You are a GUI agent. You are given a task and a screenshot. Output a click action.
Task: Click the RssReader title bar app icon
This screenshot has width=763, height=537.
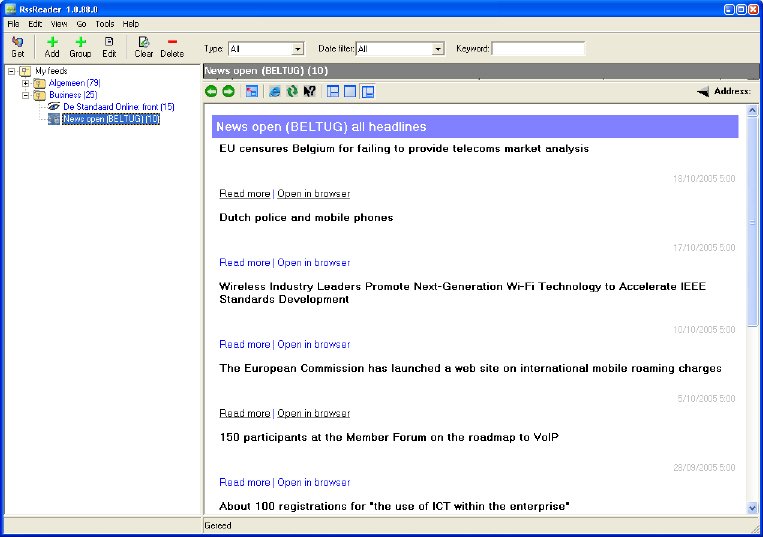tap(11, 9)
